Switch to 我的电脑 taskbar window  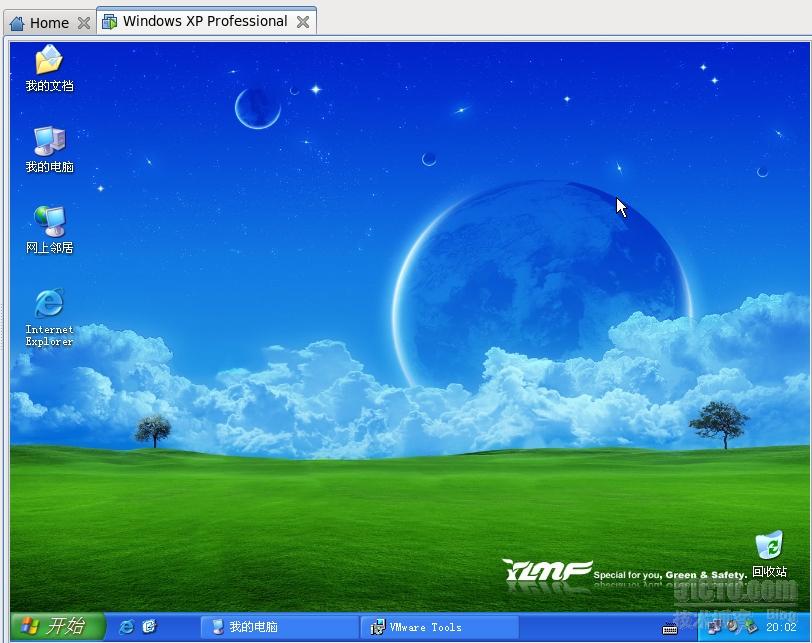point(280,627)
